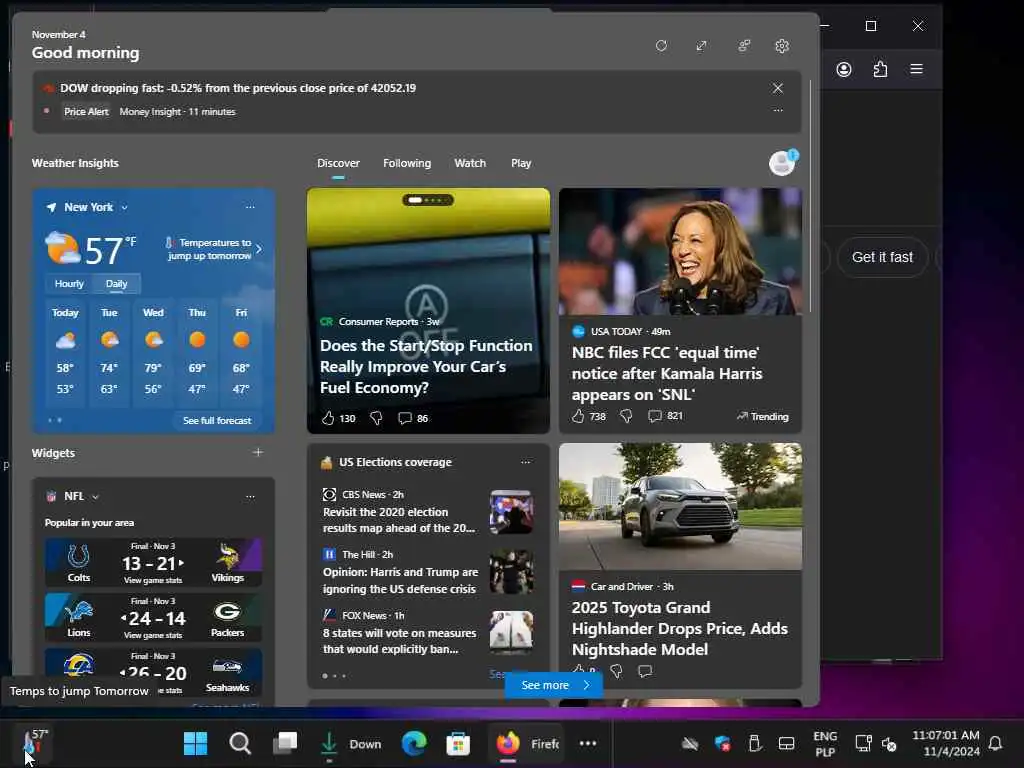The image size is (1024, 768).
Task: Click the See more button
Action: pos(554,685)
